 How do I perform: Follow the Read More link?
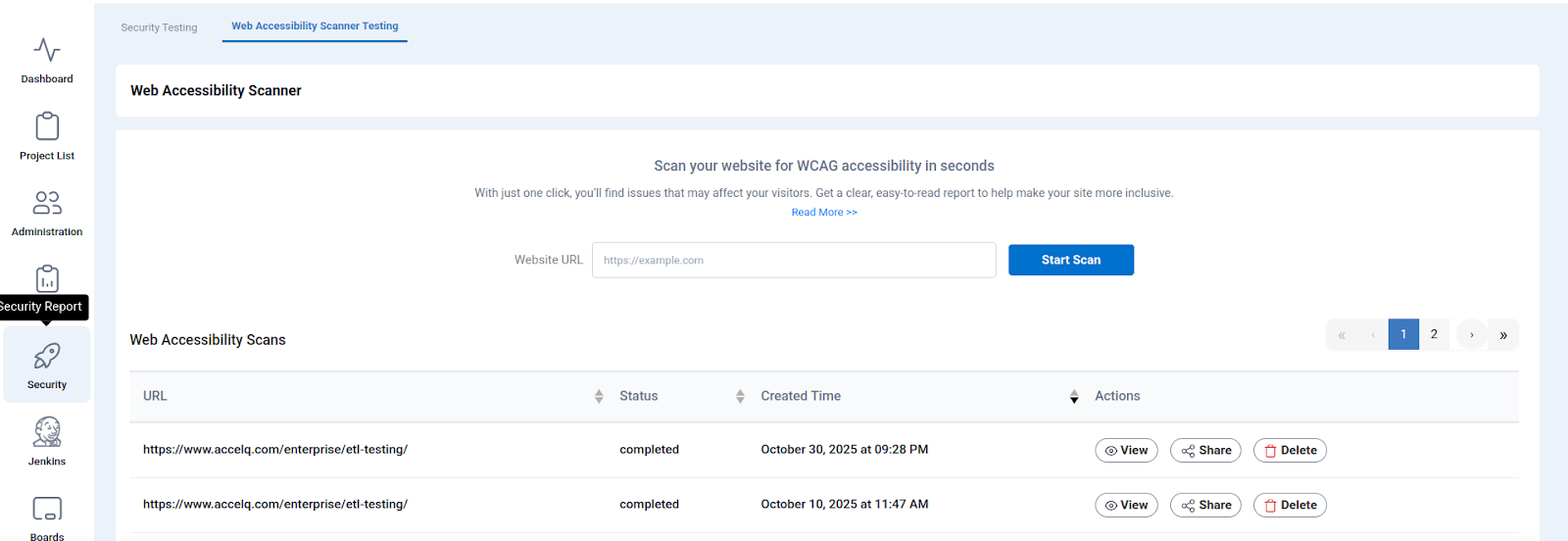[824, 213]
